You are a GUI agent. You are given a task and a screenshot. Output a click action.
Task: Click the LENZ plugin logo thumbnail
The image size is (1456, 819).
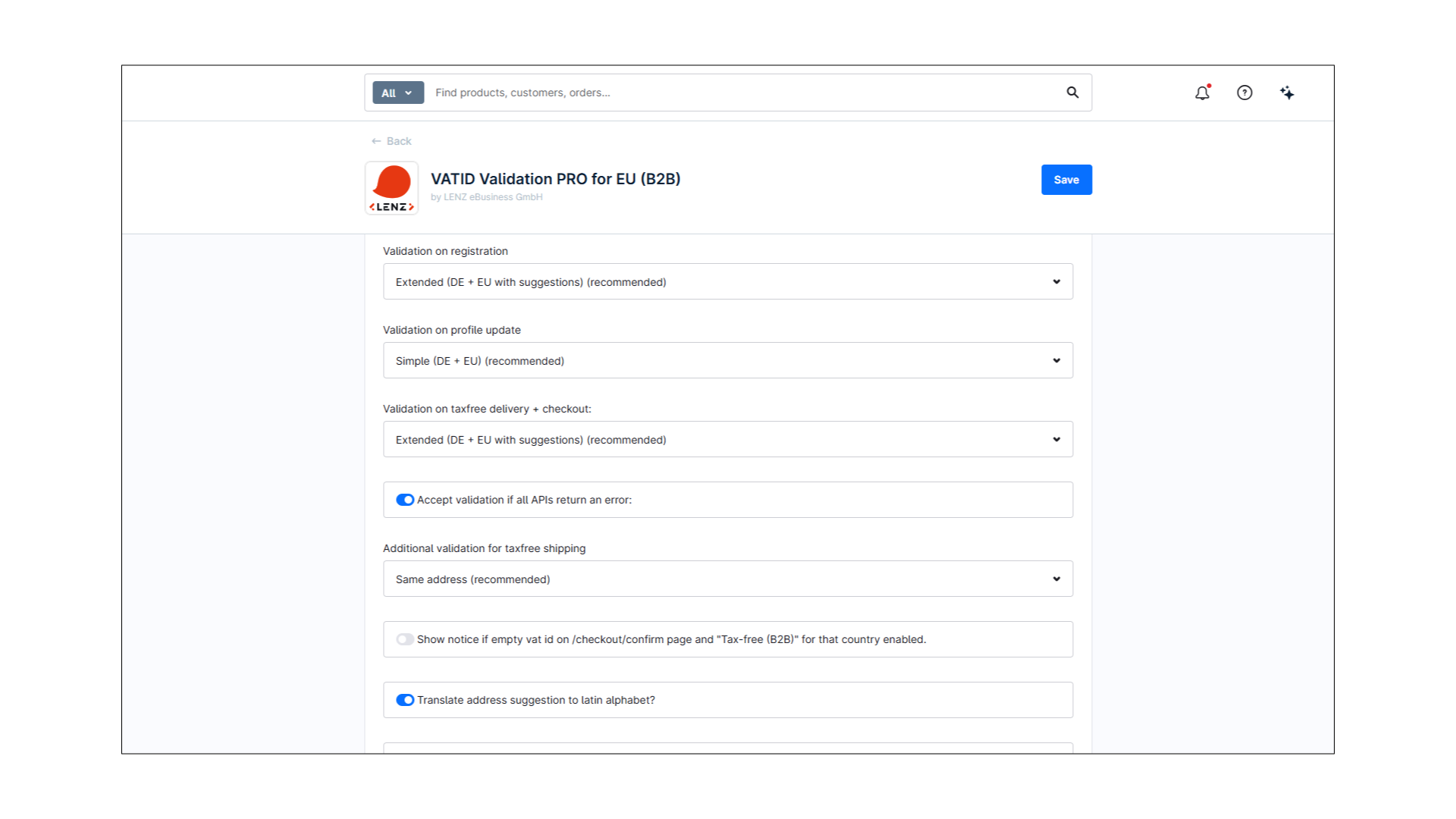tap(391, 188)
